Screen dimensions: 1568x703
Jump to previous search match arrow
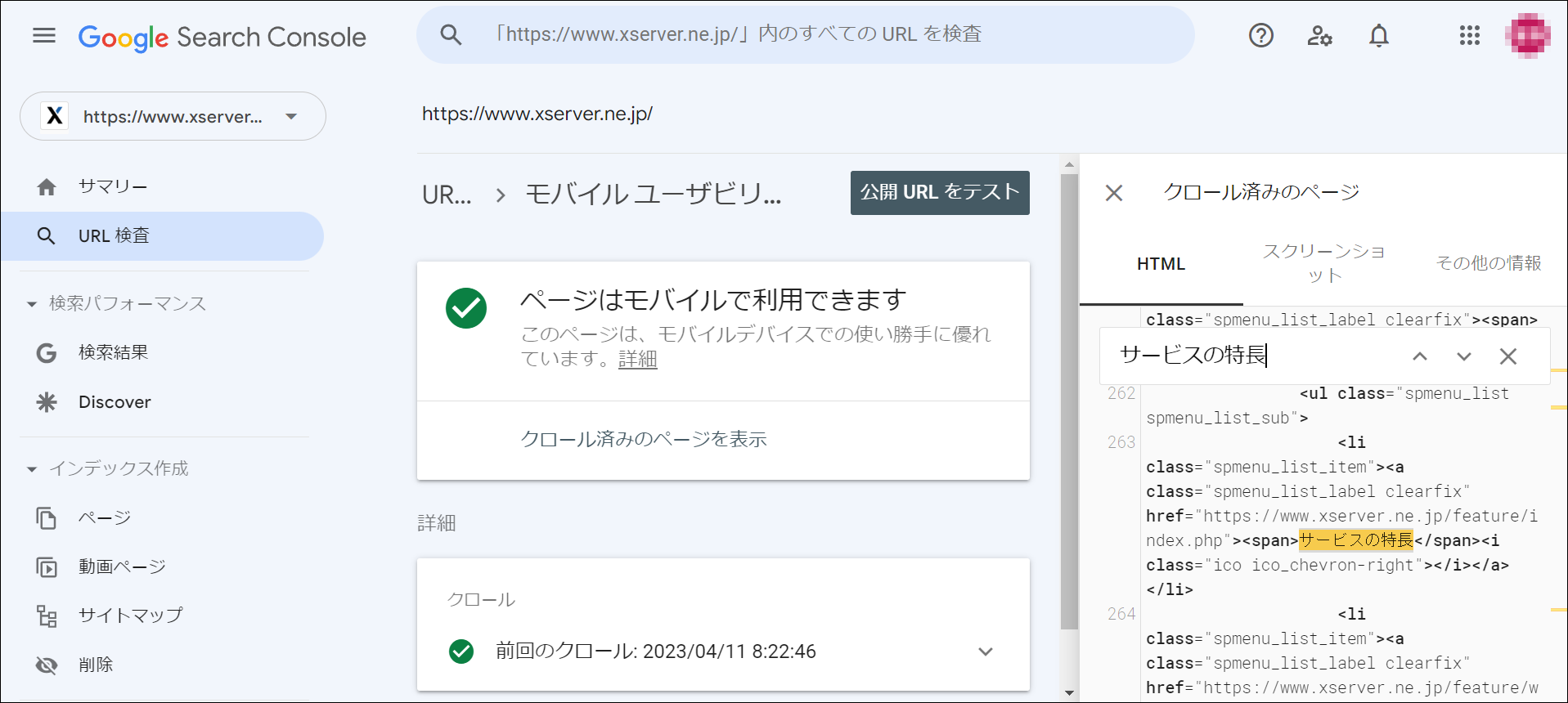pyautogui.click(x=1420, y=356)
